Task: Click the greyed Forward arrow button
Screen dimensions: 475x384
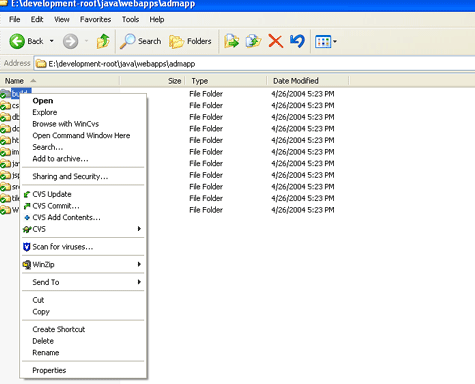Action: pos(70,41)
